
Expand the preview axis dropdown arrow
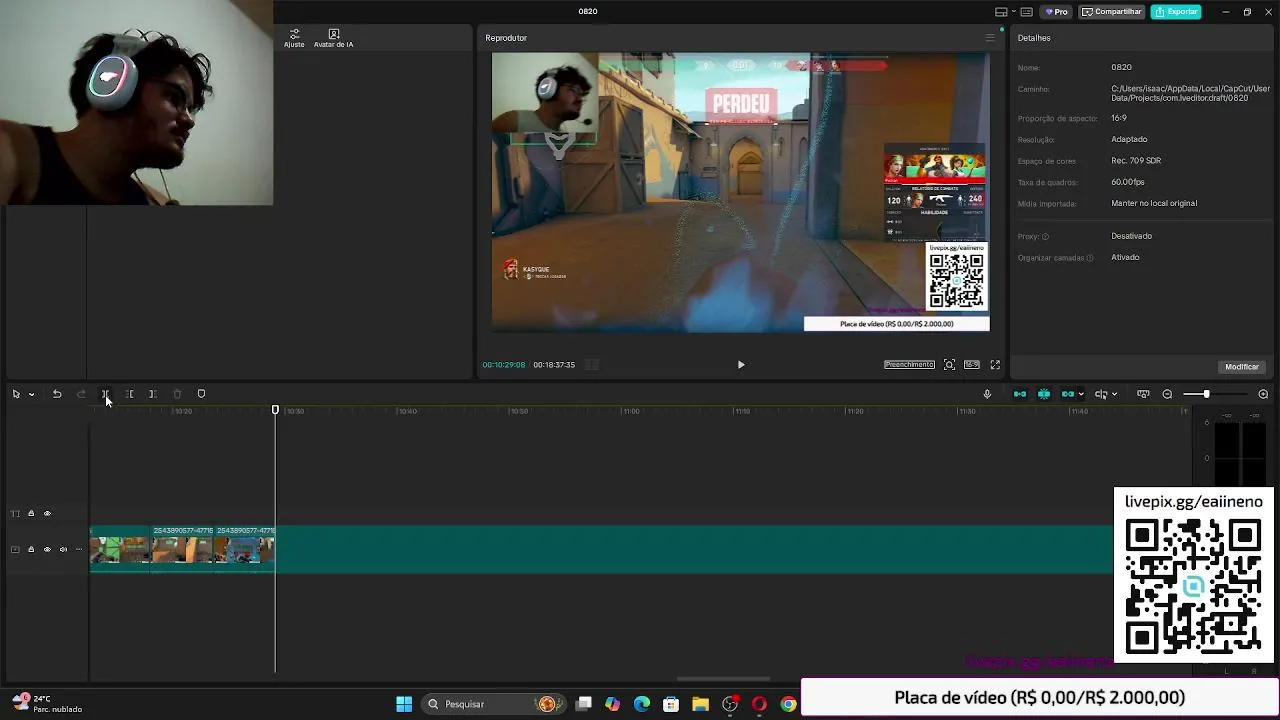point(1114,394)
